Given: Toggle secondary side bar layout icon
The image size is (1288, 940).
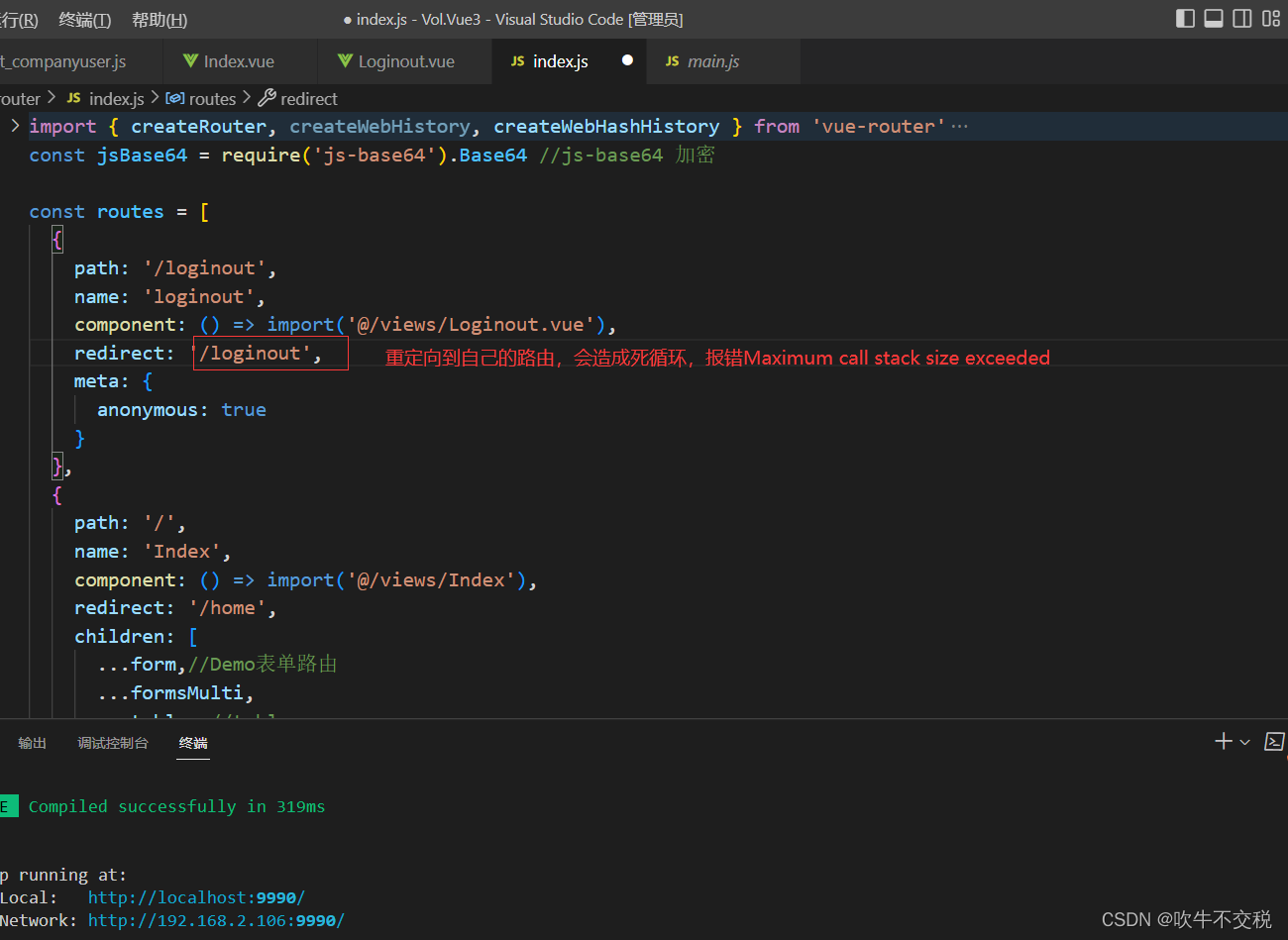Looking at the screenshot, I should coord(1242,19).
